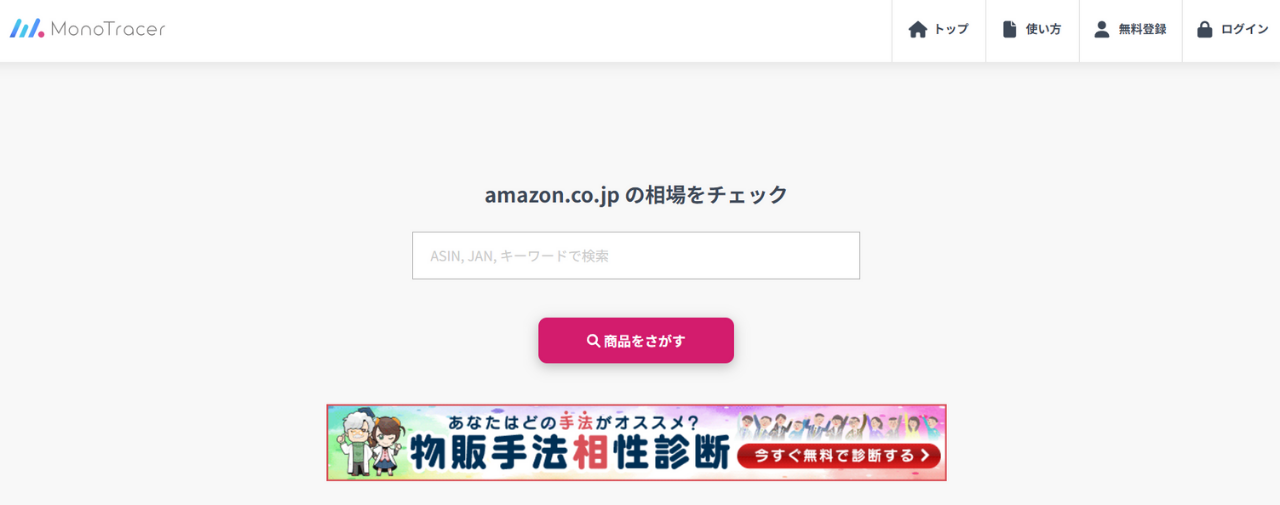Click the MonoTracer striped logo icon
1280x505 pixels.
coord(27,29)
